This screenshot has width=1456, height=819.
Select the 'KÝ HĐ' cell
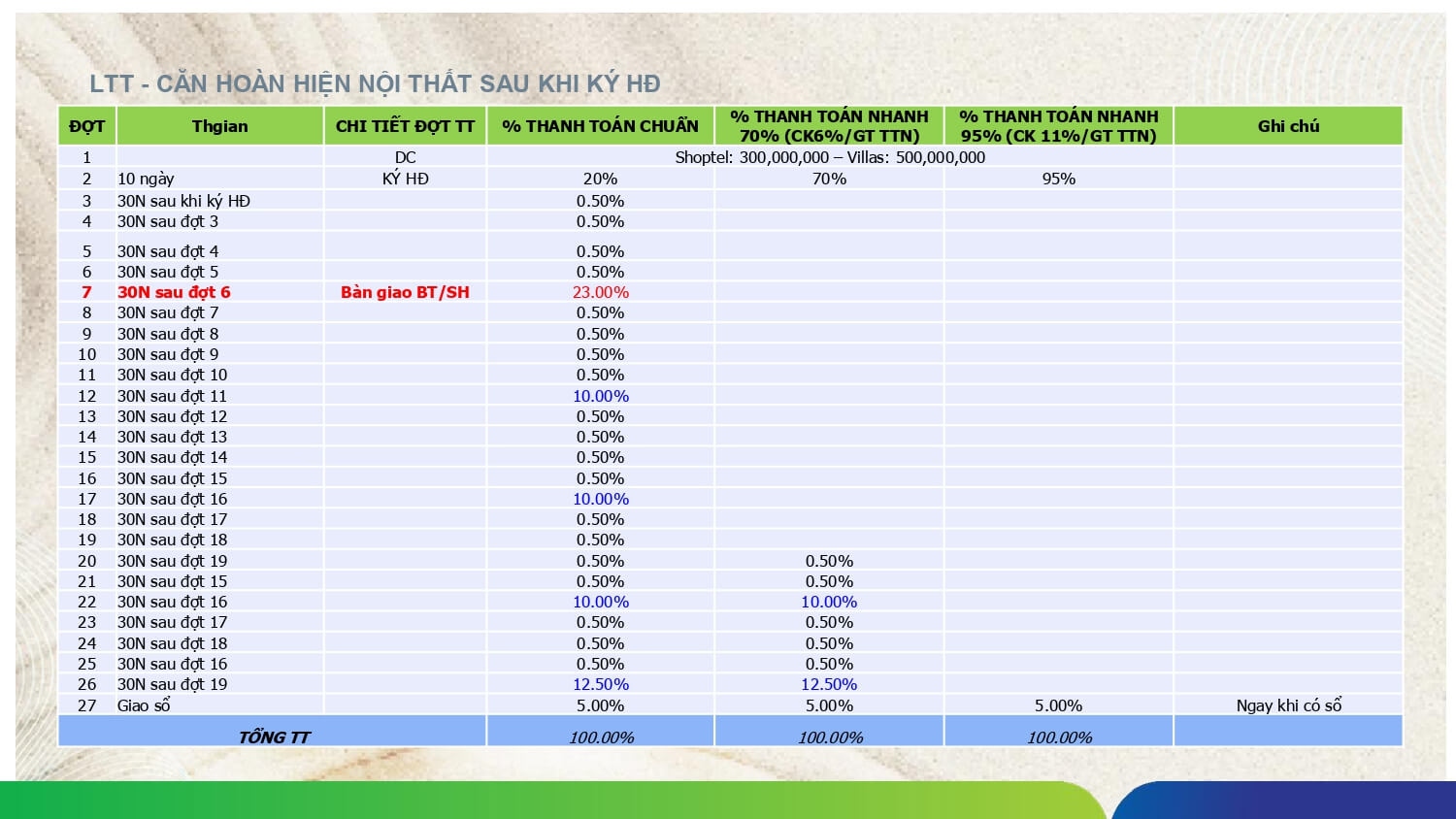click(405, 179)
